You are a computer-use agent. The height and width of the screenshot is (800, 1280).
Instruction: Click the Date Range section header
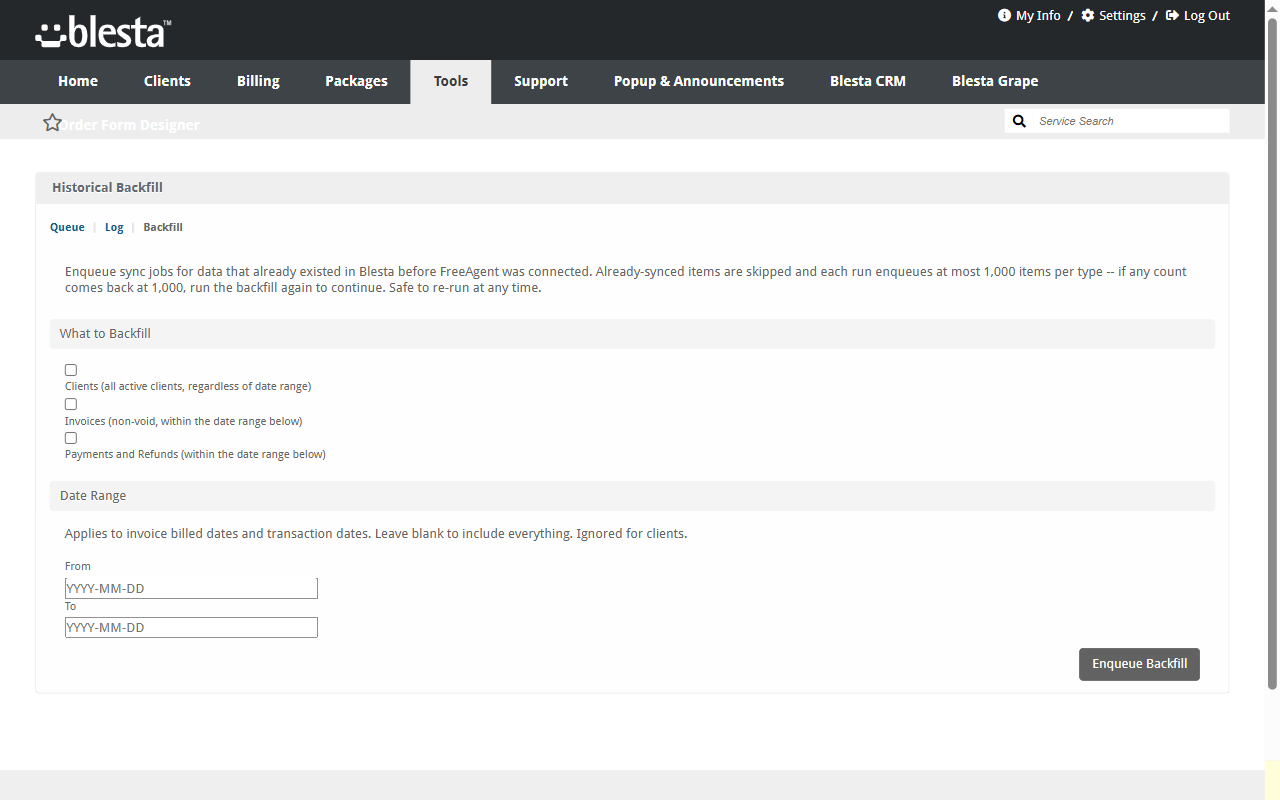(632, 496)
